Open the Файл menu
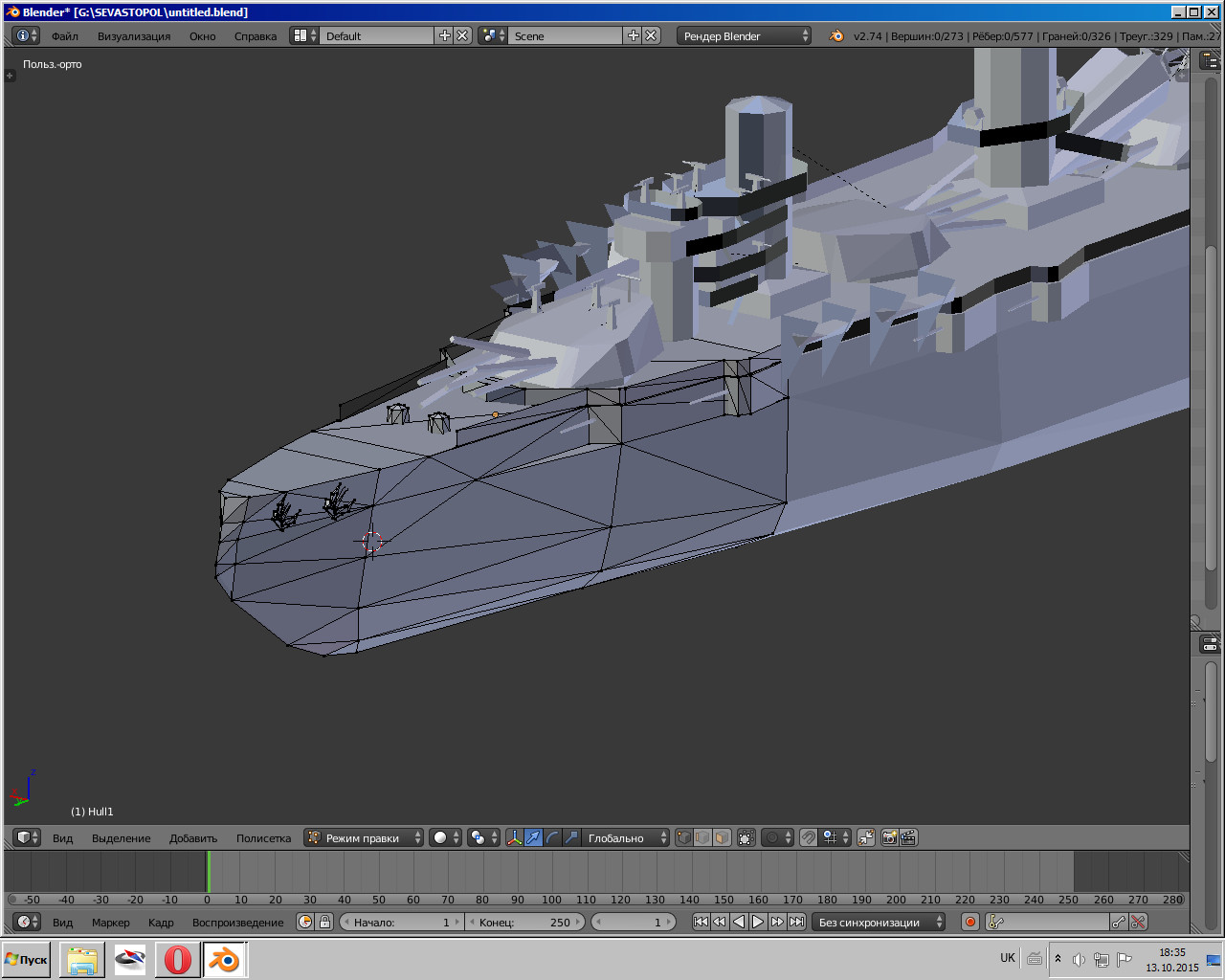The height and width of the screenshot is (980, 1225). pos(65,35)
